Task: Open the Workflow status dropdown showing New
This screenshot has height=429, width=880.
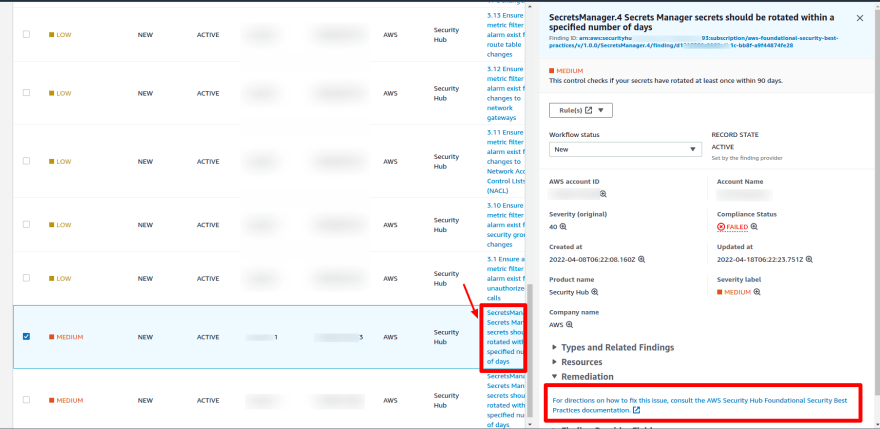Action: pos(625,149)
